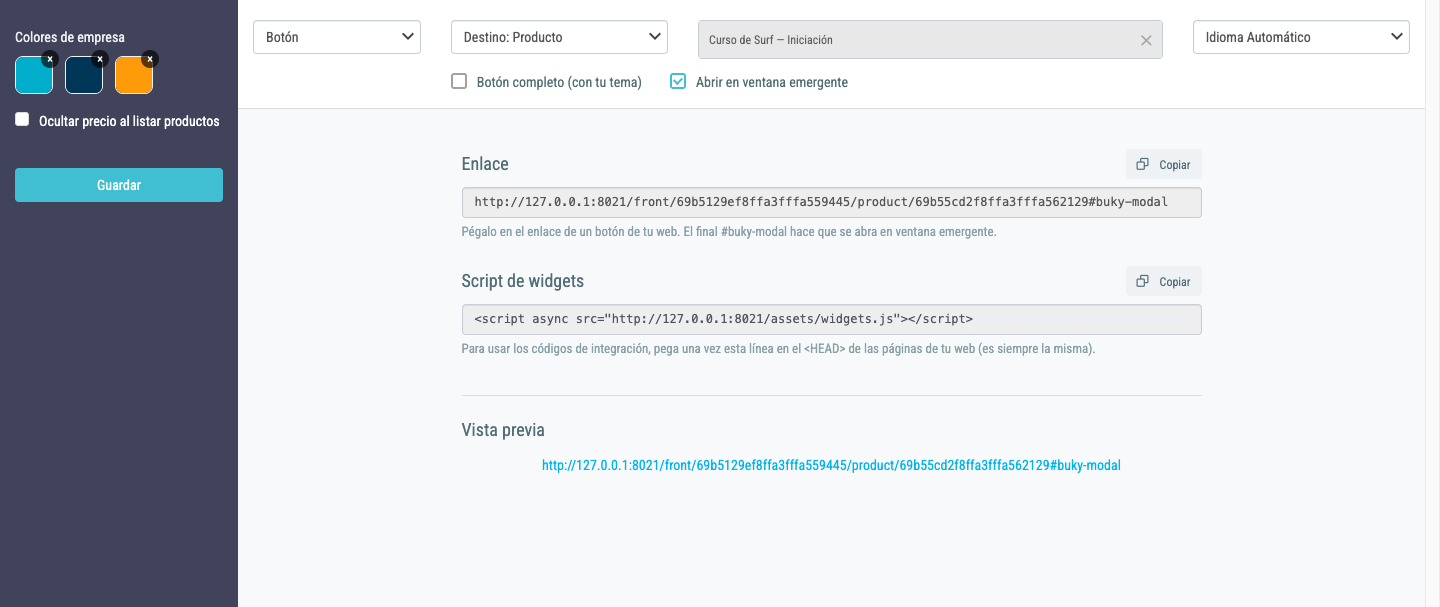Click the Vista previa heading
Image resolution: width=1440 pixels, height=607 pixels.
coord(503,430)
